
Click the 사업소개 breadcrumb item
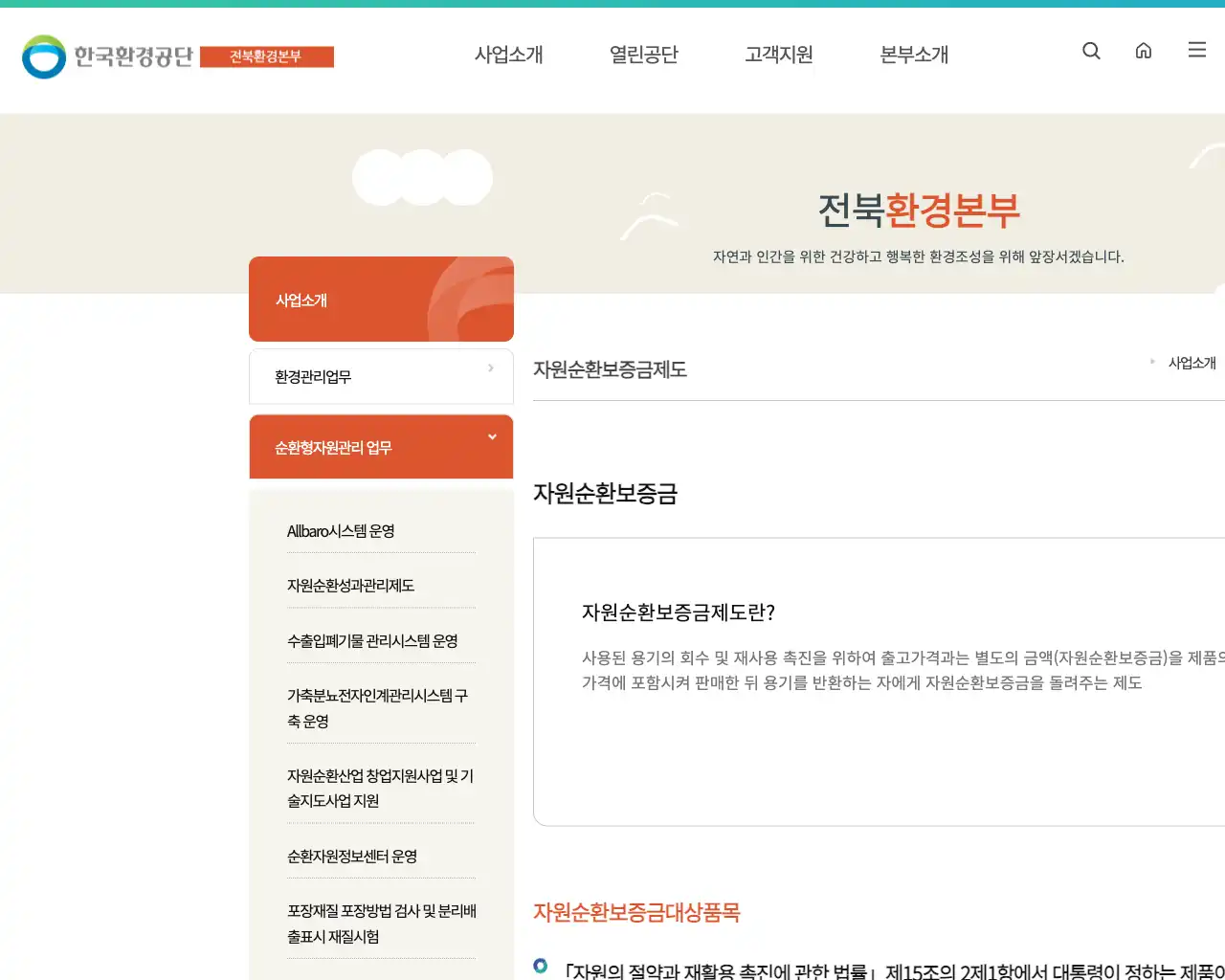[x=1192, y=362]
